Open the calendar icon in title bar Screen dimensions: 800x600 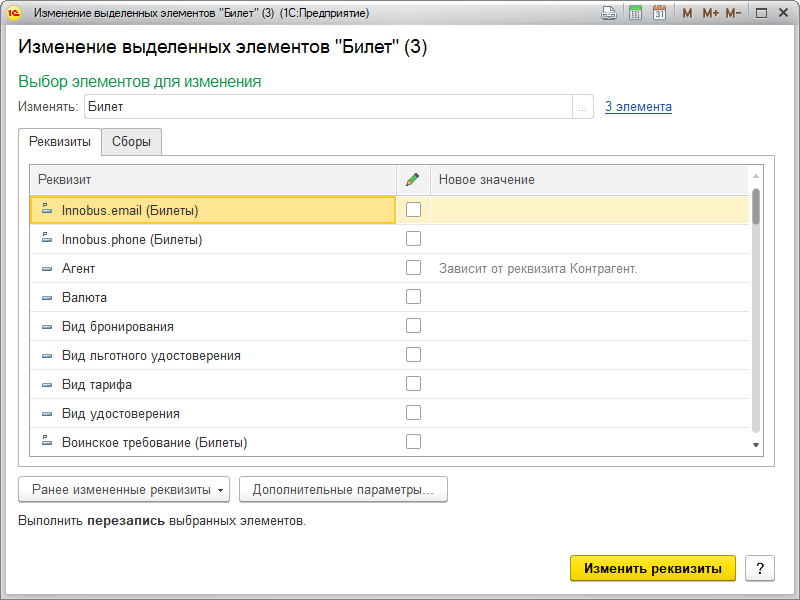tap(660, 13)
